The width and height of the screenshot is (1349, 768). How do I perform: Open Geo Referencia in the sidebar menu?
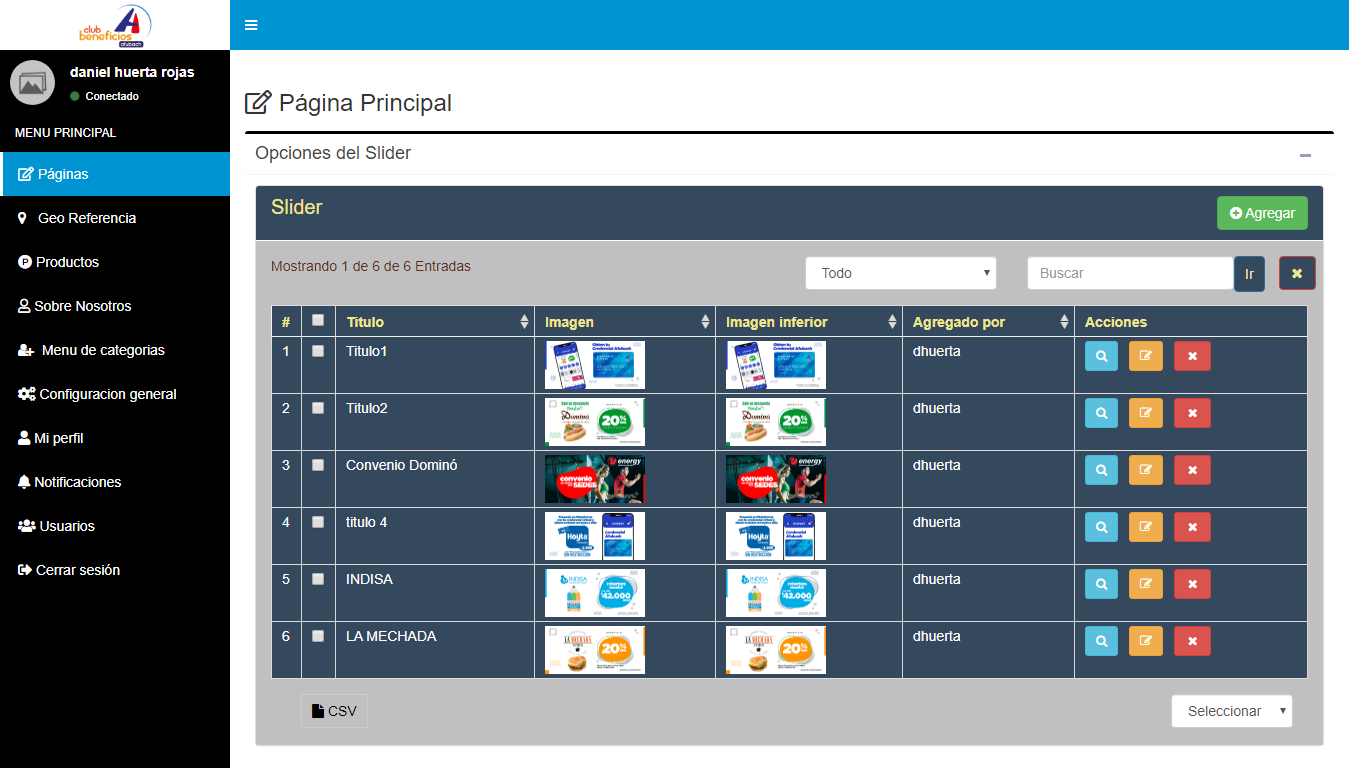pyautogui.click(x=86, y=218)
